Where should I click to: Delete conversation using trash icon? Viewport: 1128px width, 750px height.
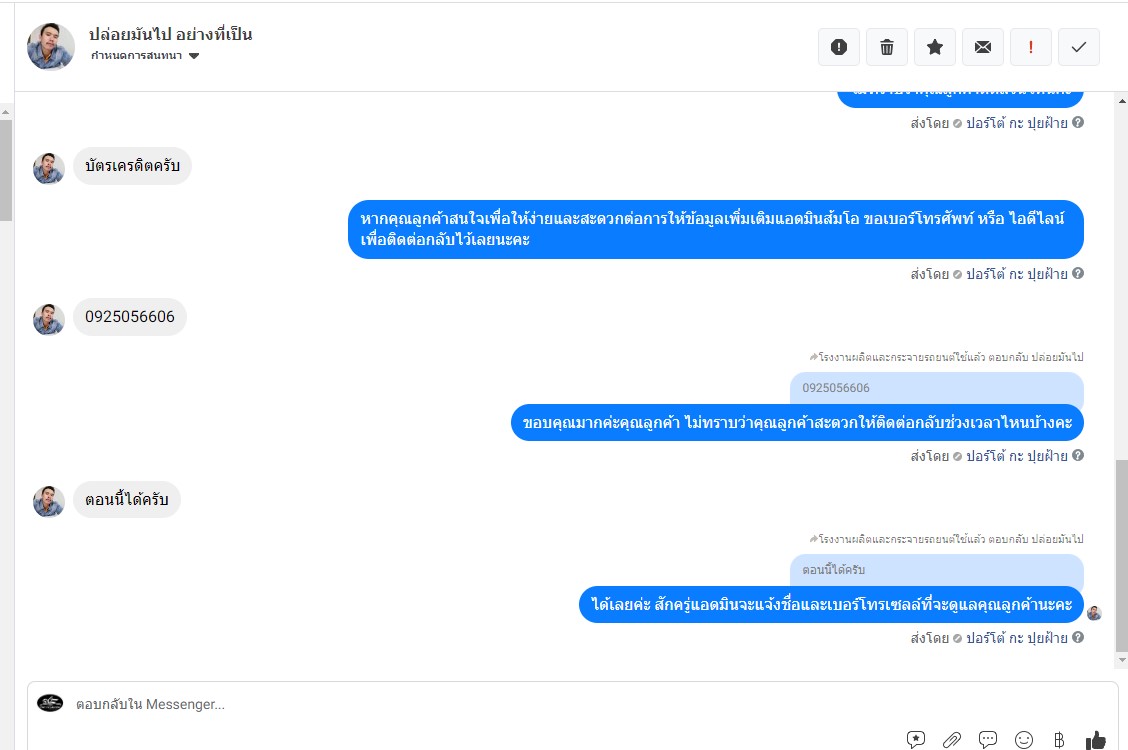[887, 47]
